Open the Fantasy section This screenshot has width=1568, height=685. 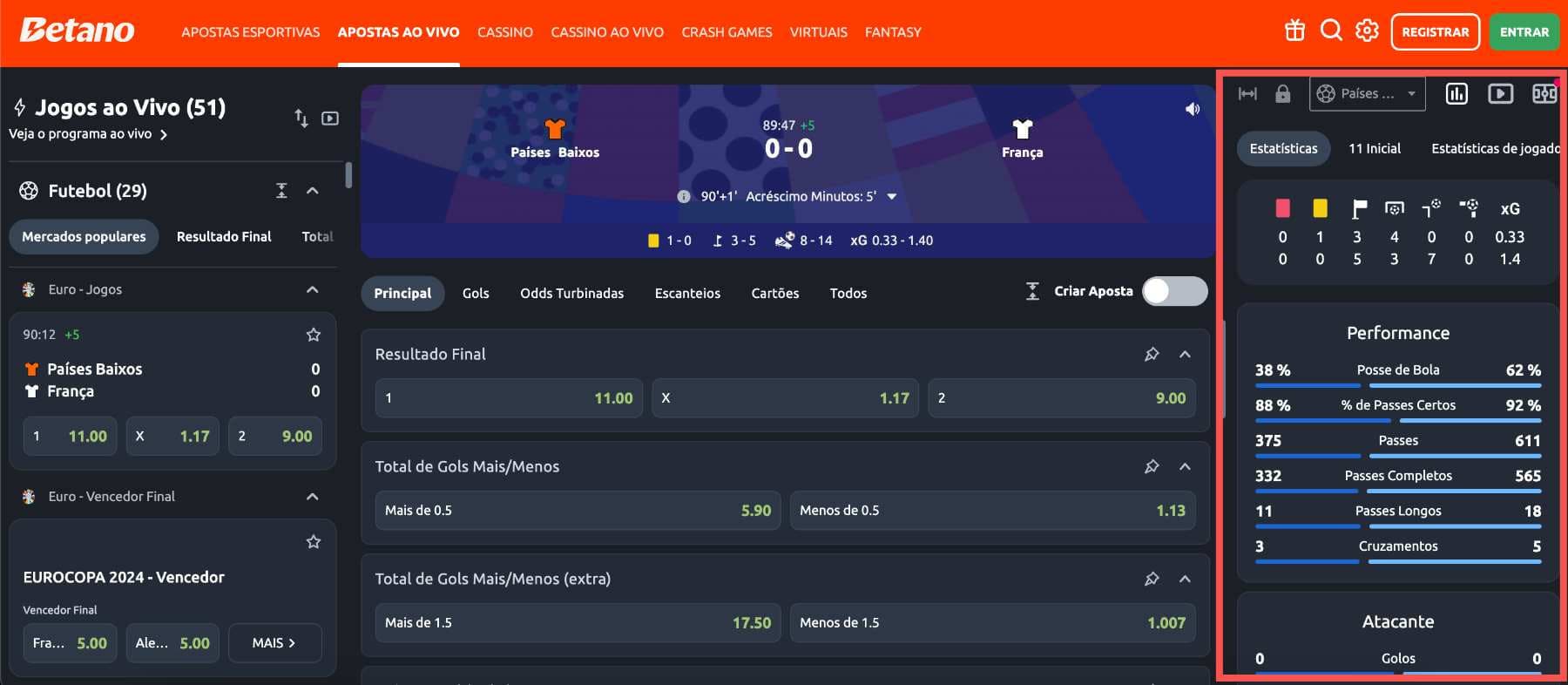(893, 32)
